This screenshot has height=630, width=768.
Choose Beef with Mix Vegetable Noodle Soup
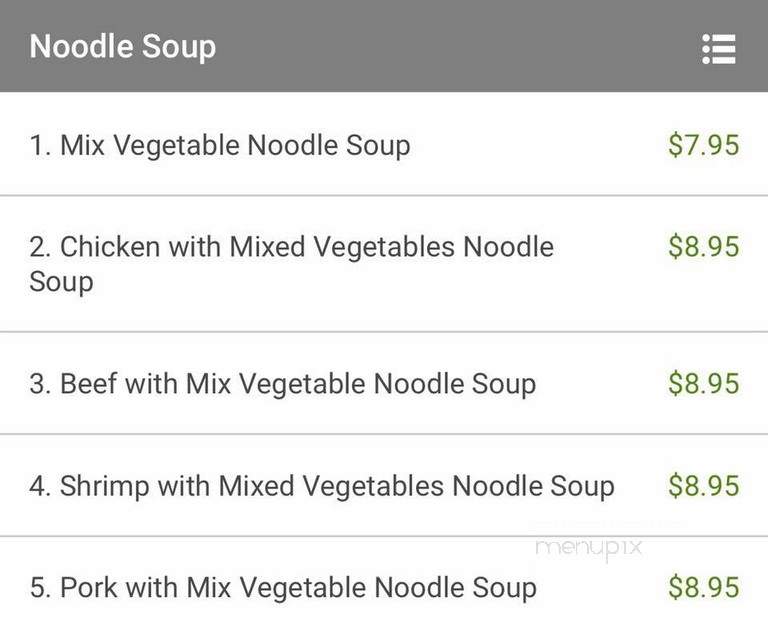pyautogui.click(x=384, y=383)
